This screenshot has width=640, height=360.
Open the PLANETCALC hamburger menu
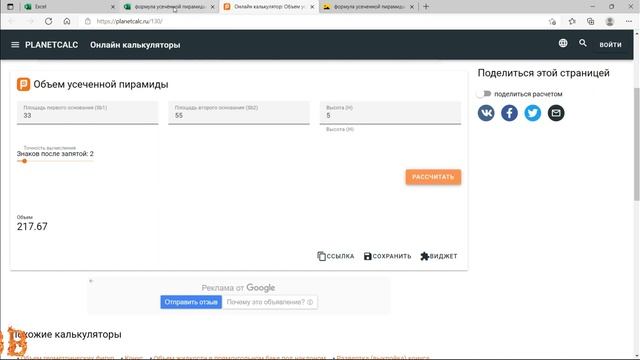pos(15,44)
